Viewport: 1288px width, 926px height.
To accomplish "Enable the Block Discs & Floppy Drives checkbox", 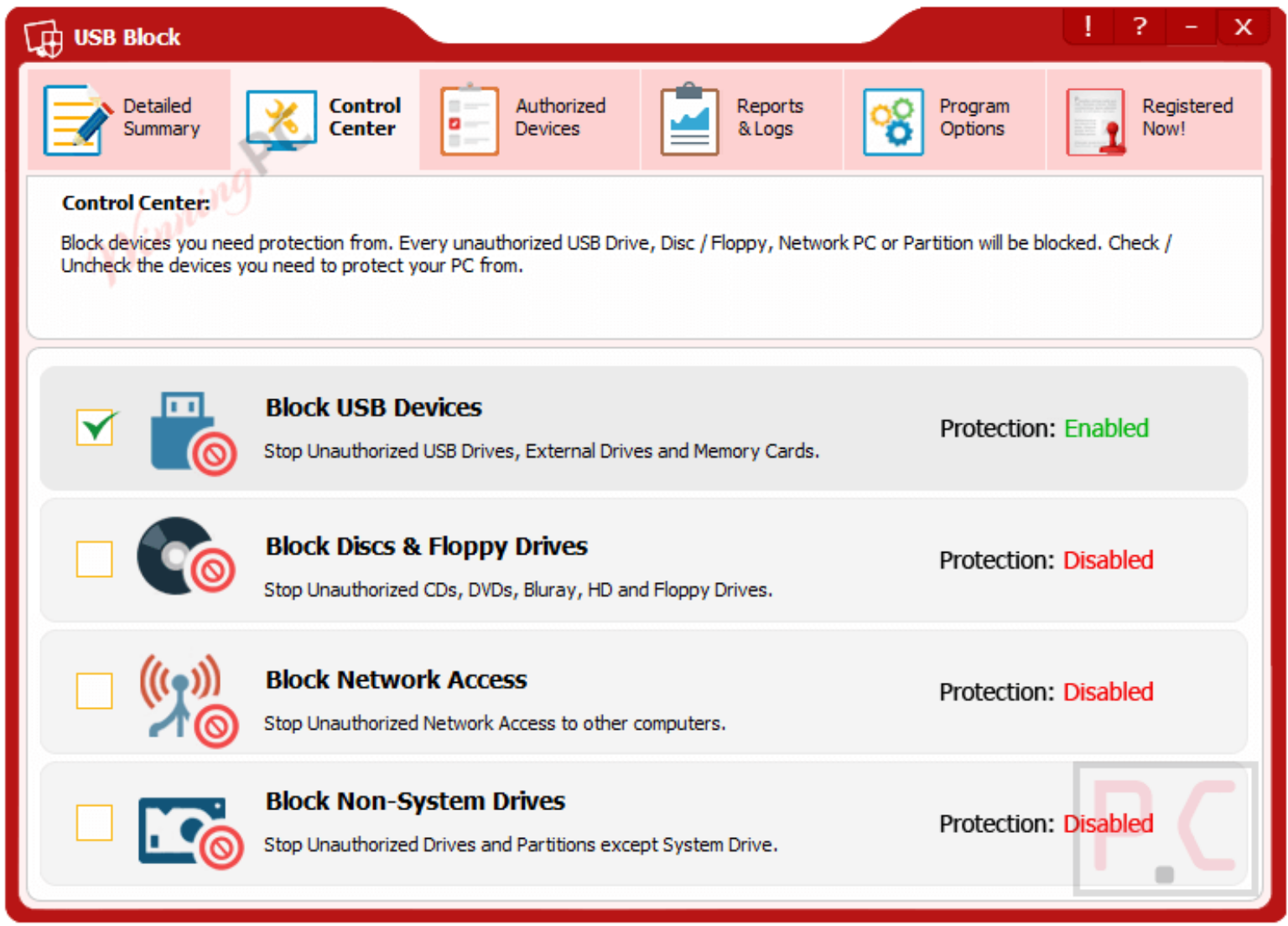I will click(x=95, y=559).
